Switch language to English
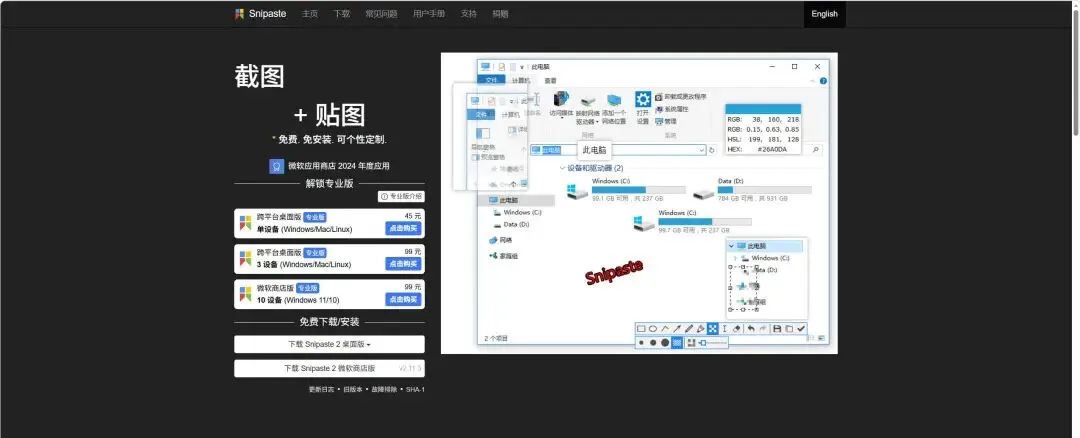Image resolution: width=1080 pixels, height=438 pixels. (824, 14)
